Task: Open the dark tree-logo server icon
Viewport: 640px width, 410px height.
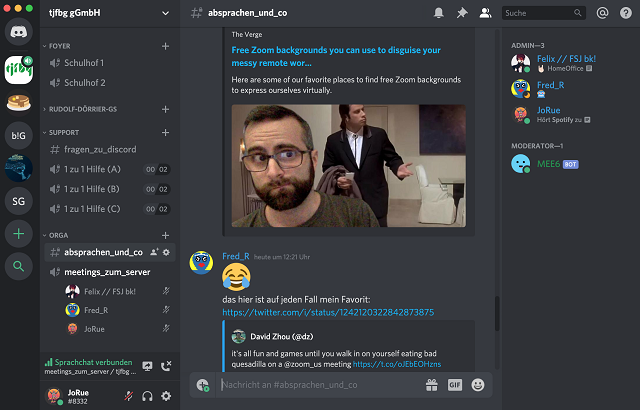Action: pos(19,168)
